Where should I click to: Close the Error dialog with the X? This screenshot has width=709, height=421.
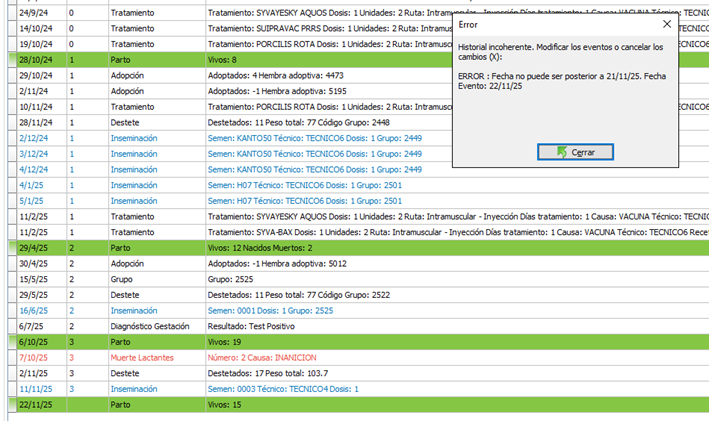tap(666, 23)
